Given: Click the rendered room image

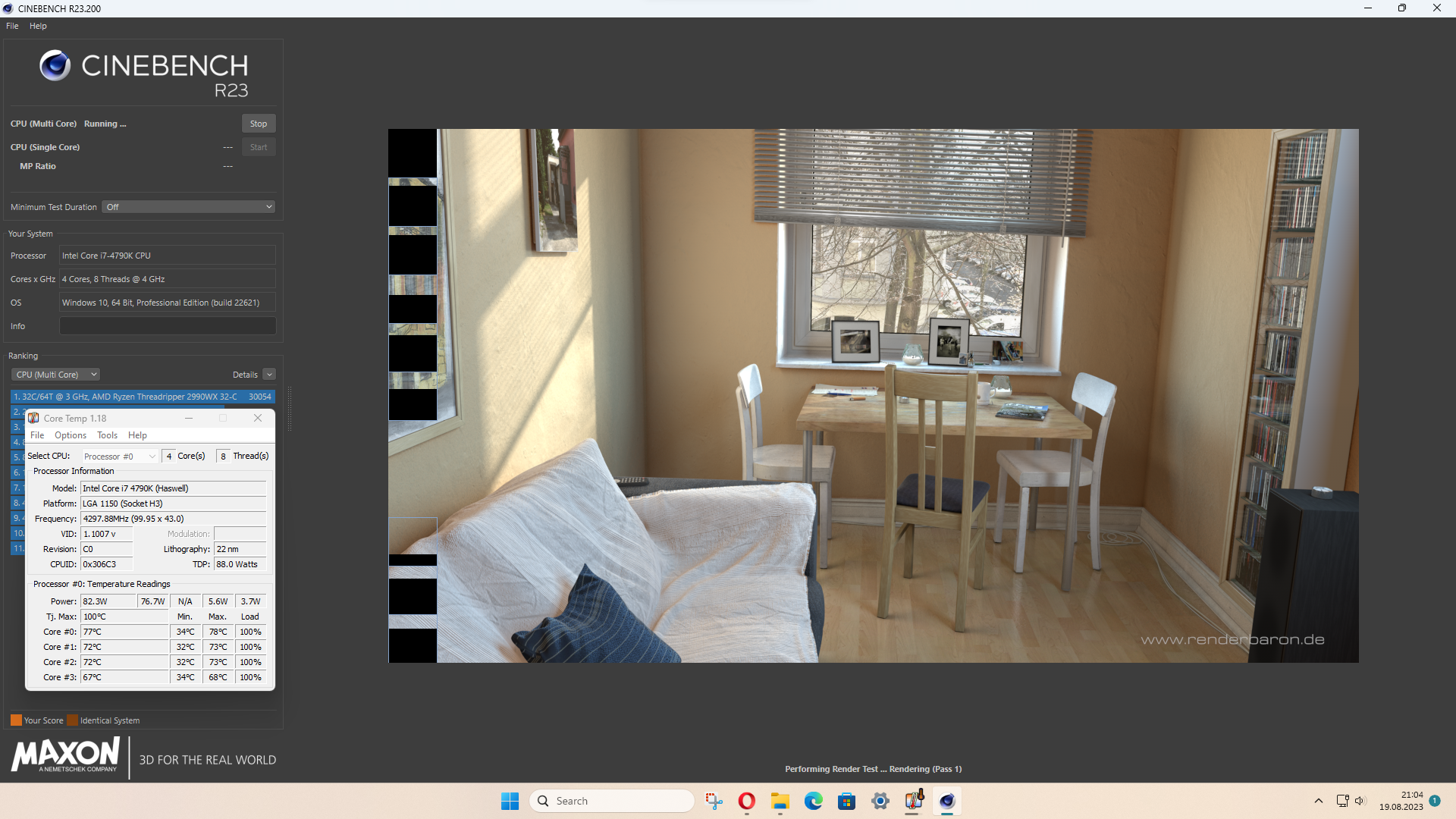Looking at the screenshot, I should 874,396.
